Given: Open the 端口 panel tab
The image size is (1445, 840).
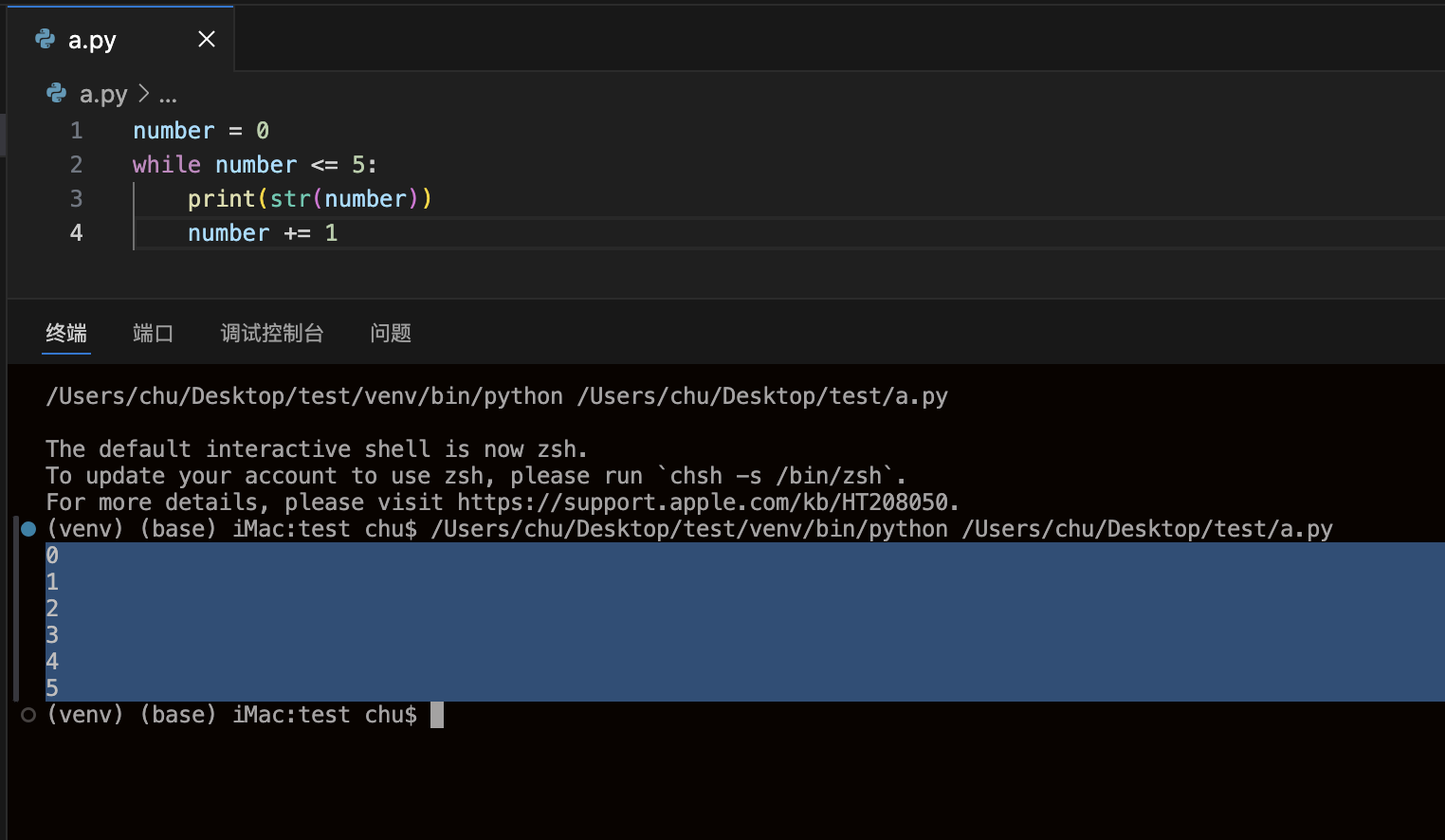Looking at the screenshot, I should (153, 333).
